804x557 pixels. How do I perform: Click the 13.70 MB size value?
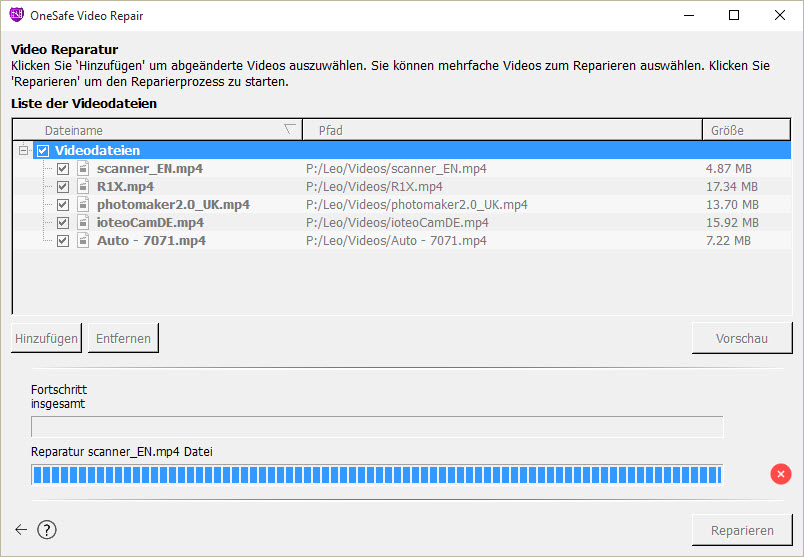click(x=732, y=205)
